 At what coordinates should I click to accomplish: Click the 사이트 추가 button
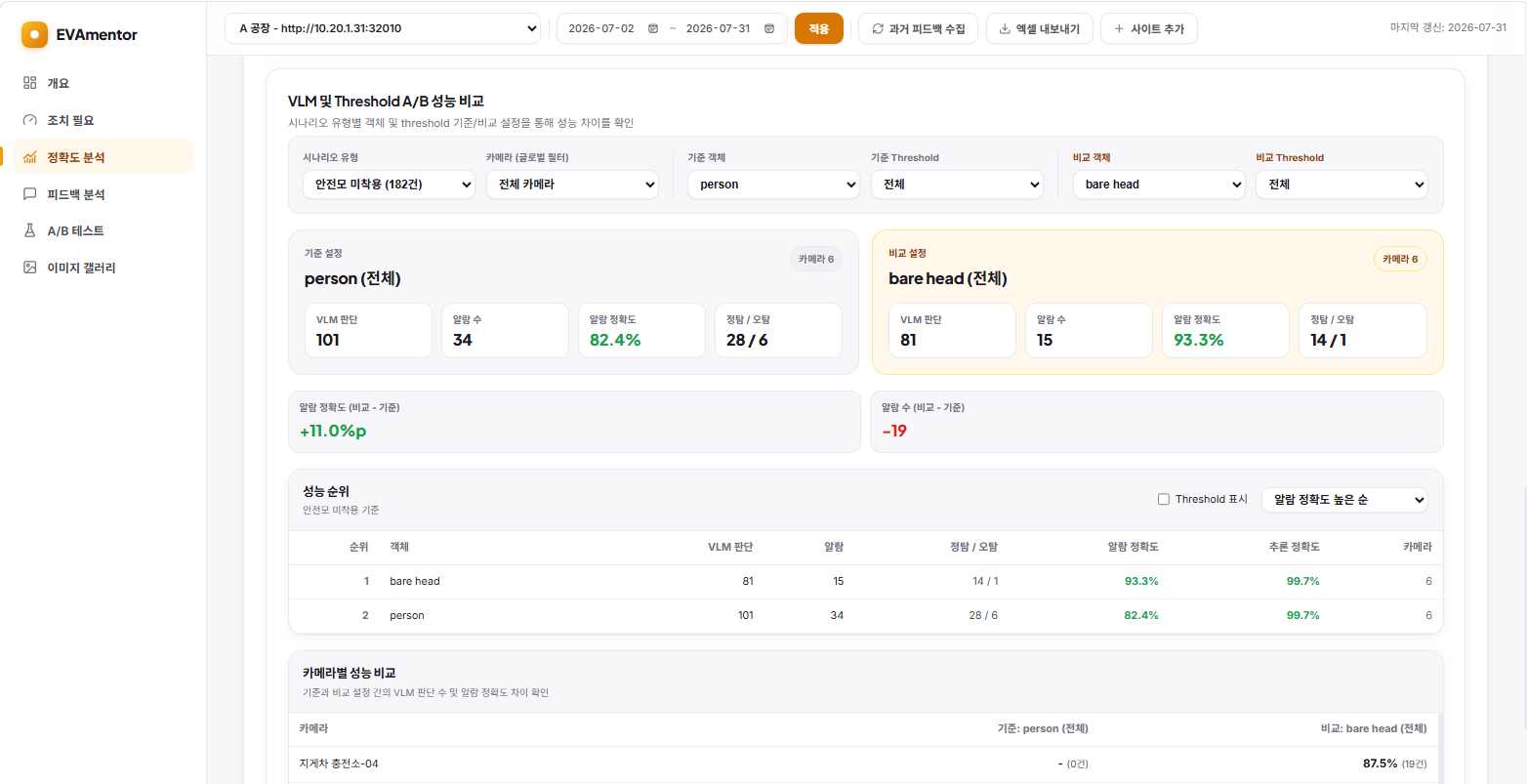[x=1149, y=29]
